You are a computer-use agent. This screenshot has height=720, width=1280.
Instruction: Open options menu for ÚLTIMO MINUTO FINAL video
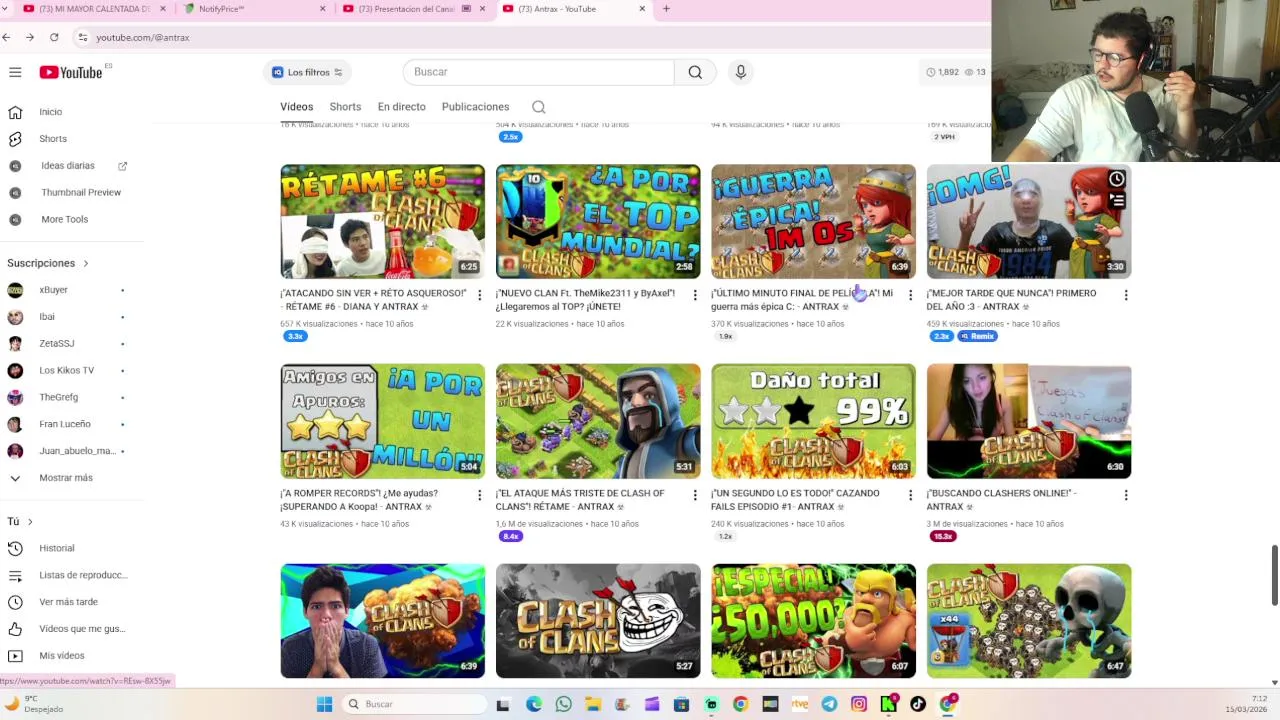910,295
